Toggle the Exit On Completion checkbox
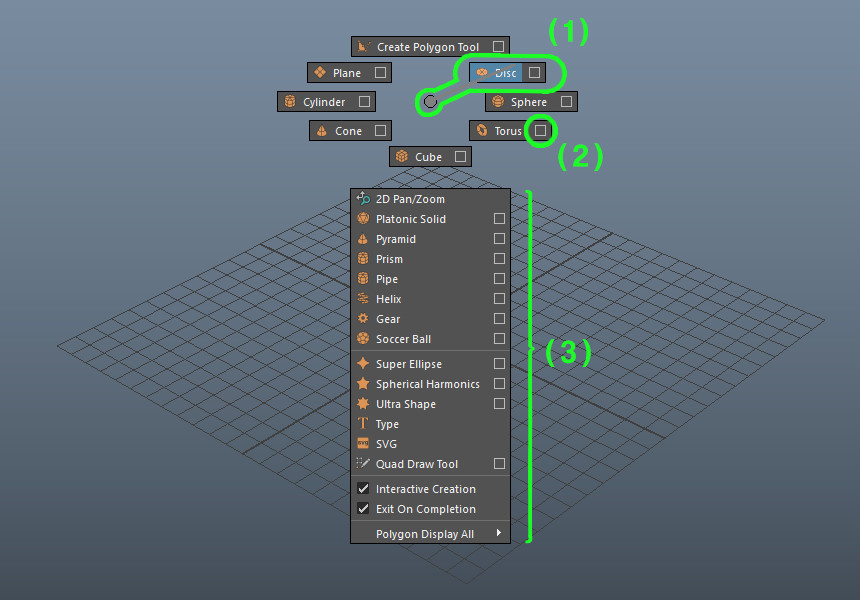The image size is (860, 600). [363, 508]
